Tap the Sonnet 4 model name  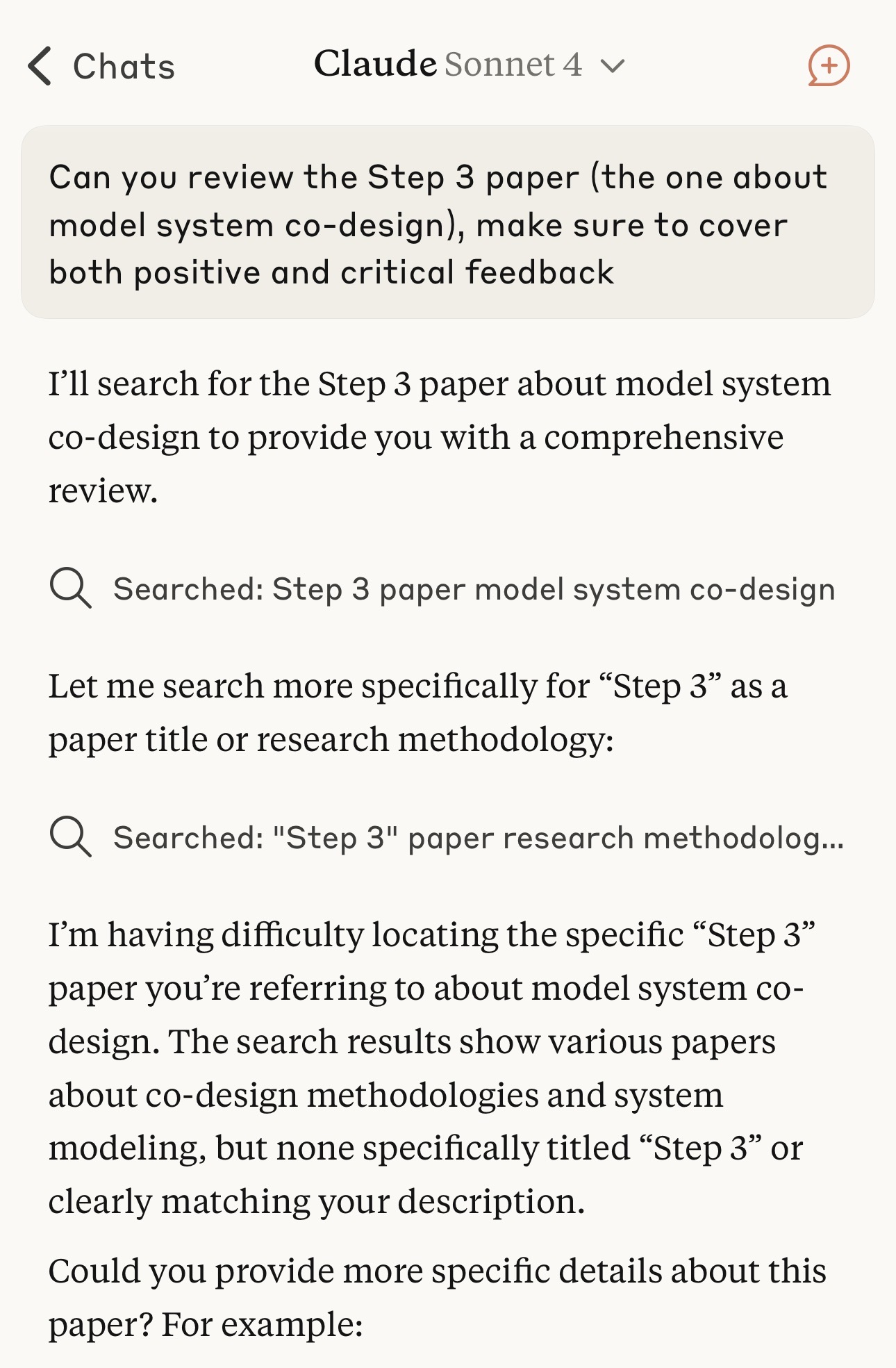[x=513, y=65]
